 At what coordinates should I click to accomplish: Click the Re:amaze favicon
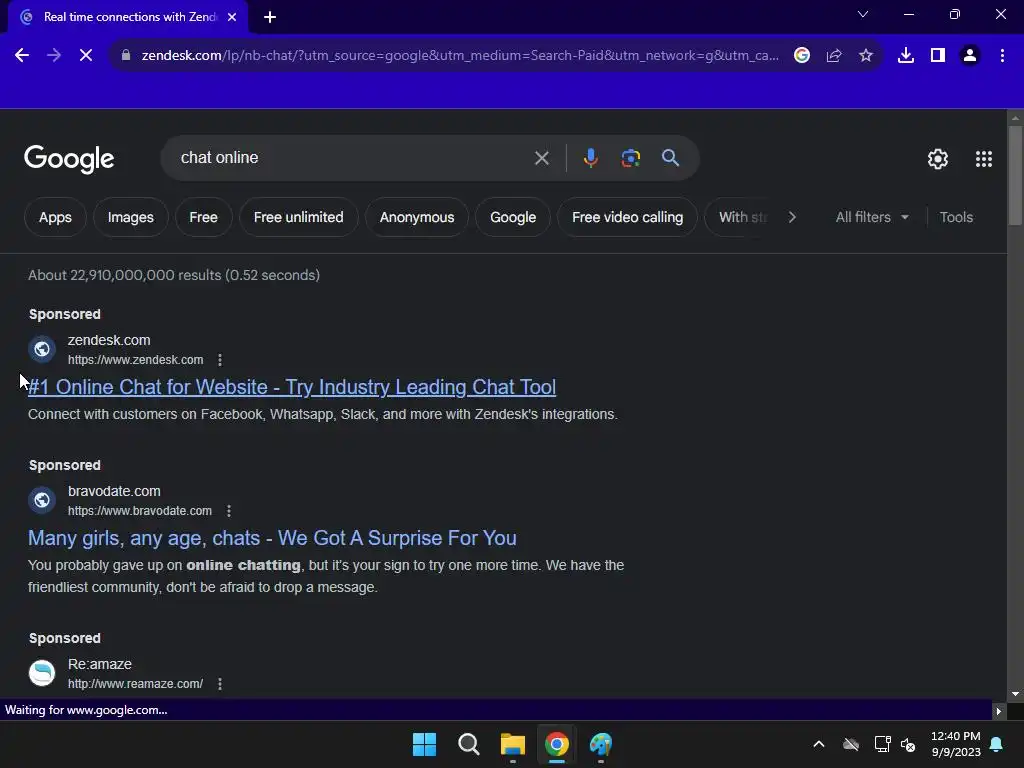pyautogui.click(x=42, y=673)
